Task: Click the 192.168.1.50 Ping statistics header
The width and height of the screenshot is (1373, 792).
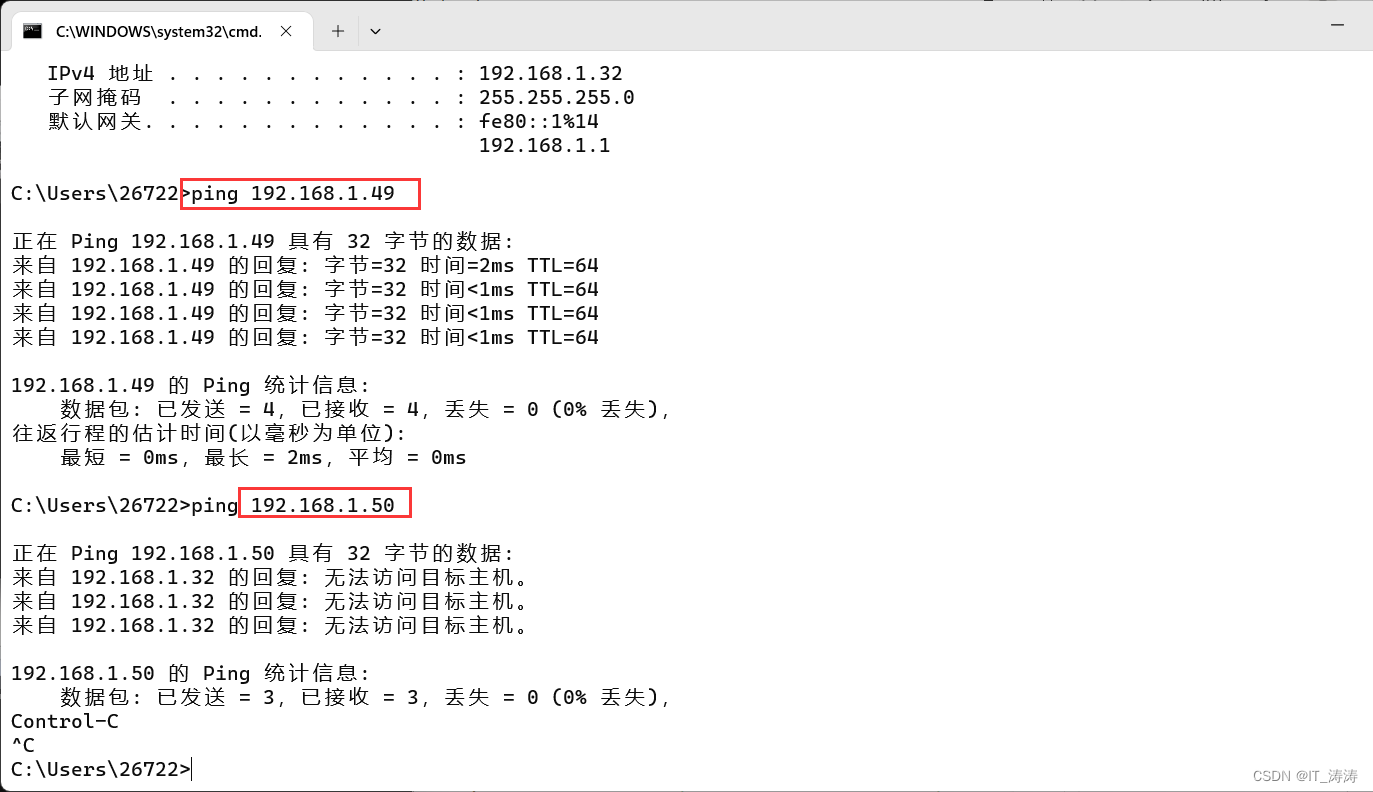Action: click(x=191, y=673)
